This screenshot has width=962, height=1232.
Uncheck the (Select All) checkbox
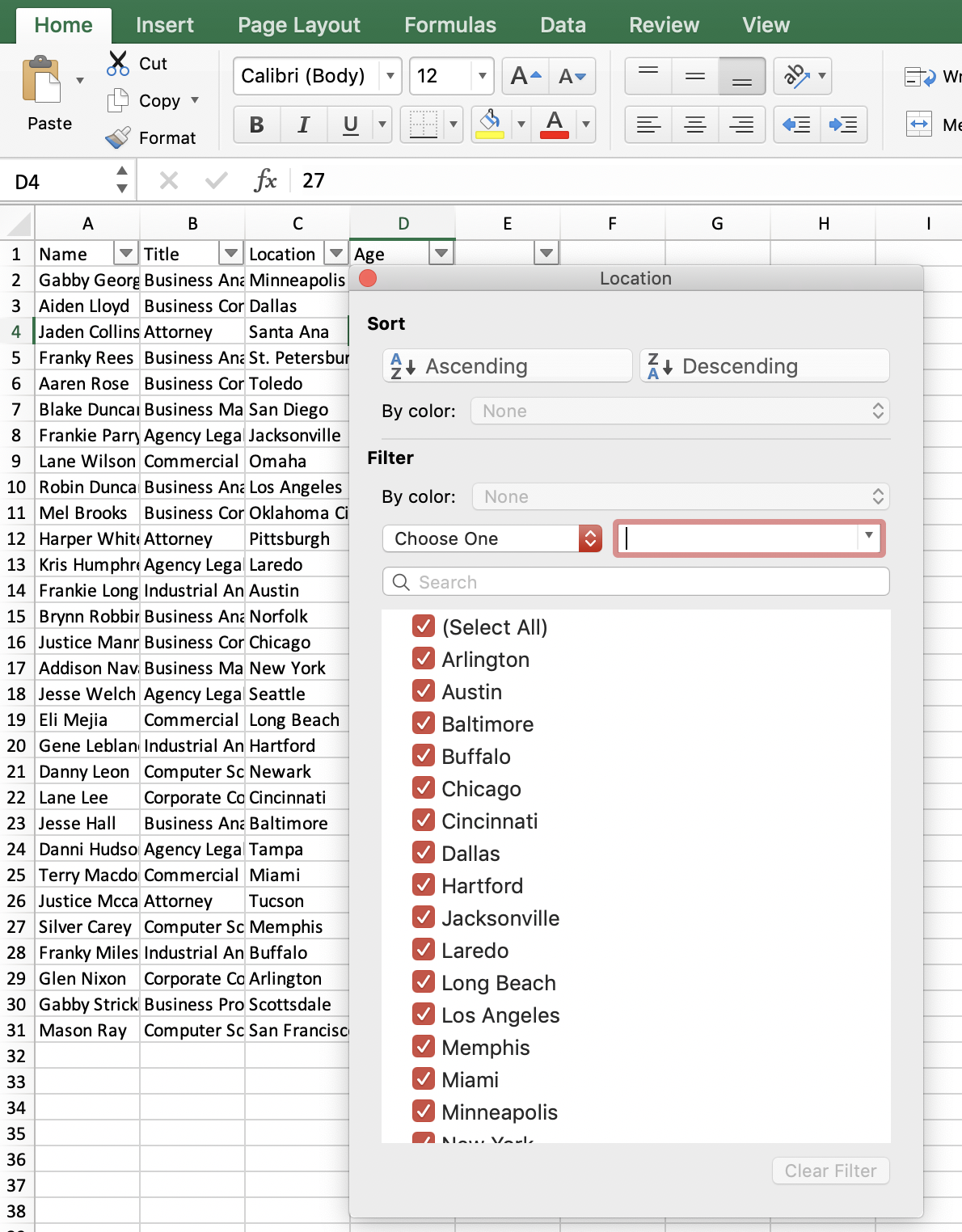click(424, 626)
